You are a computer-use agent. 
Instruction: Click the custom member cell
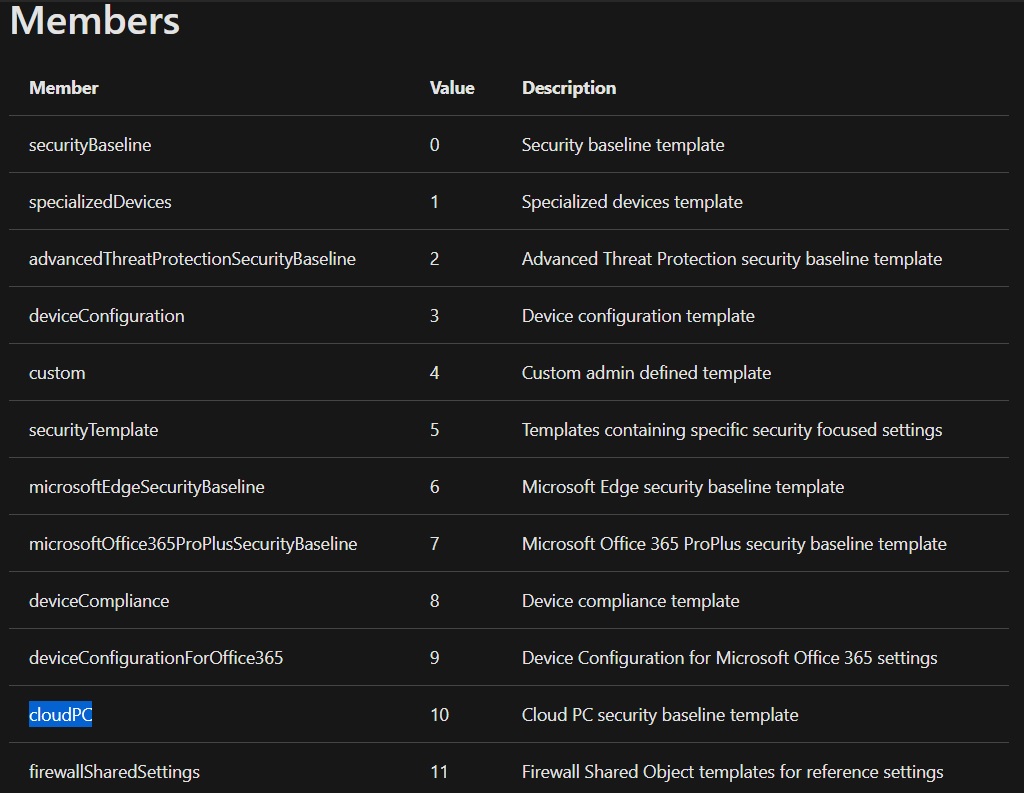(x=57, y=373)
